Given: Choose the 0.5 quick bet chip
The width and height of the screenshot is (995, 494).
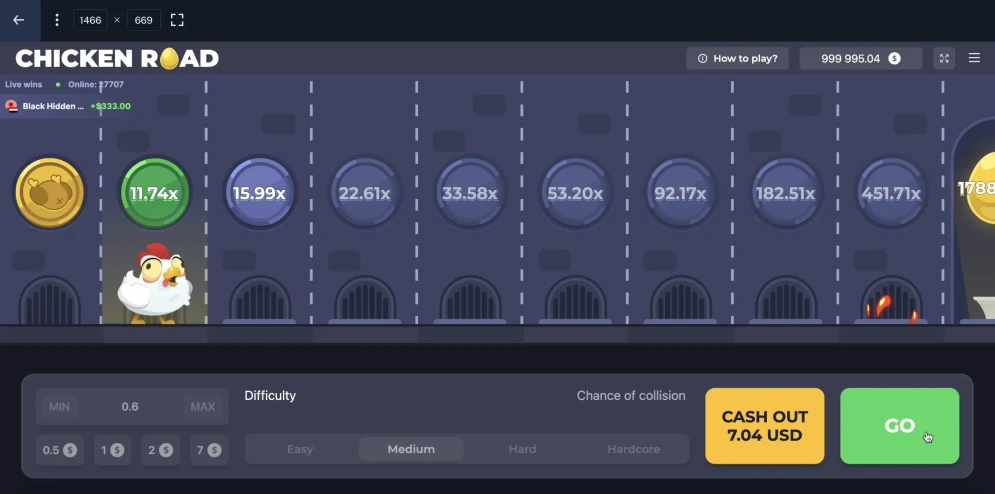Looking at the screenshot, I should [x=60, y=450].
